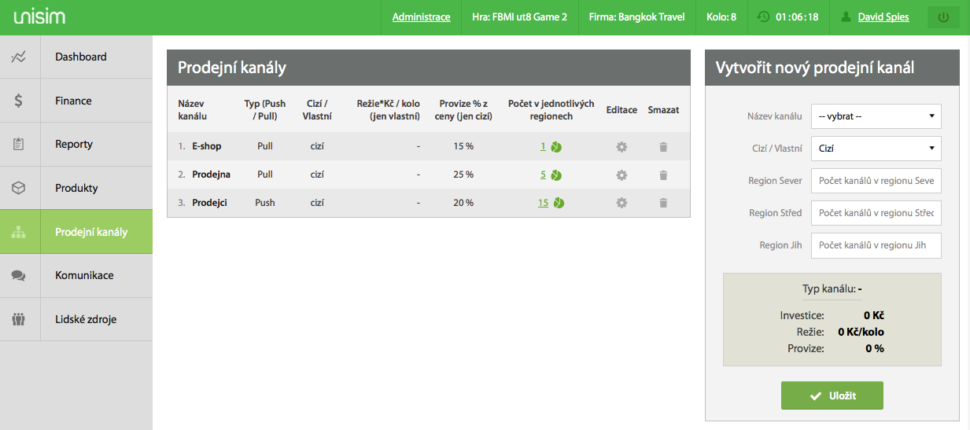This screenshot has width=970, height=430.
Task: Delete the Prodejci channel with trash icon
Action: point(662,203)
